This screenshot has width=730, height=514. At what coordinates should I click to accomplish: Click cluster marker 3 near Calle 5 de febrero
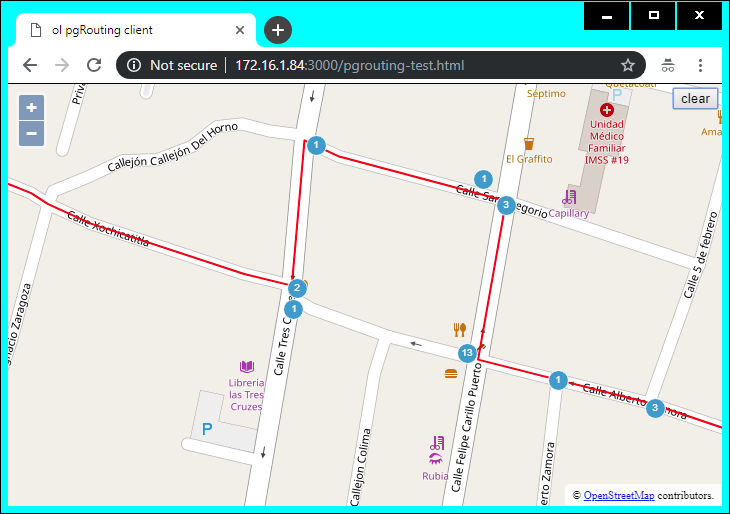(x=655, y=408)
